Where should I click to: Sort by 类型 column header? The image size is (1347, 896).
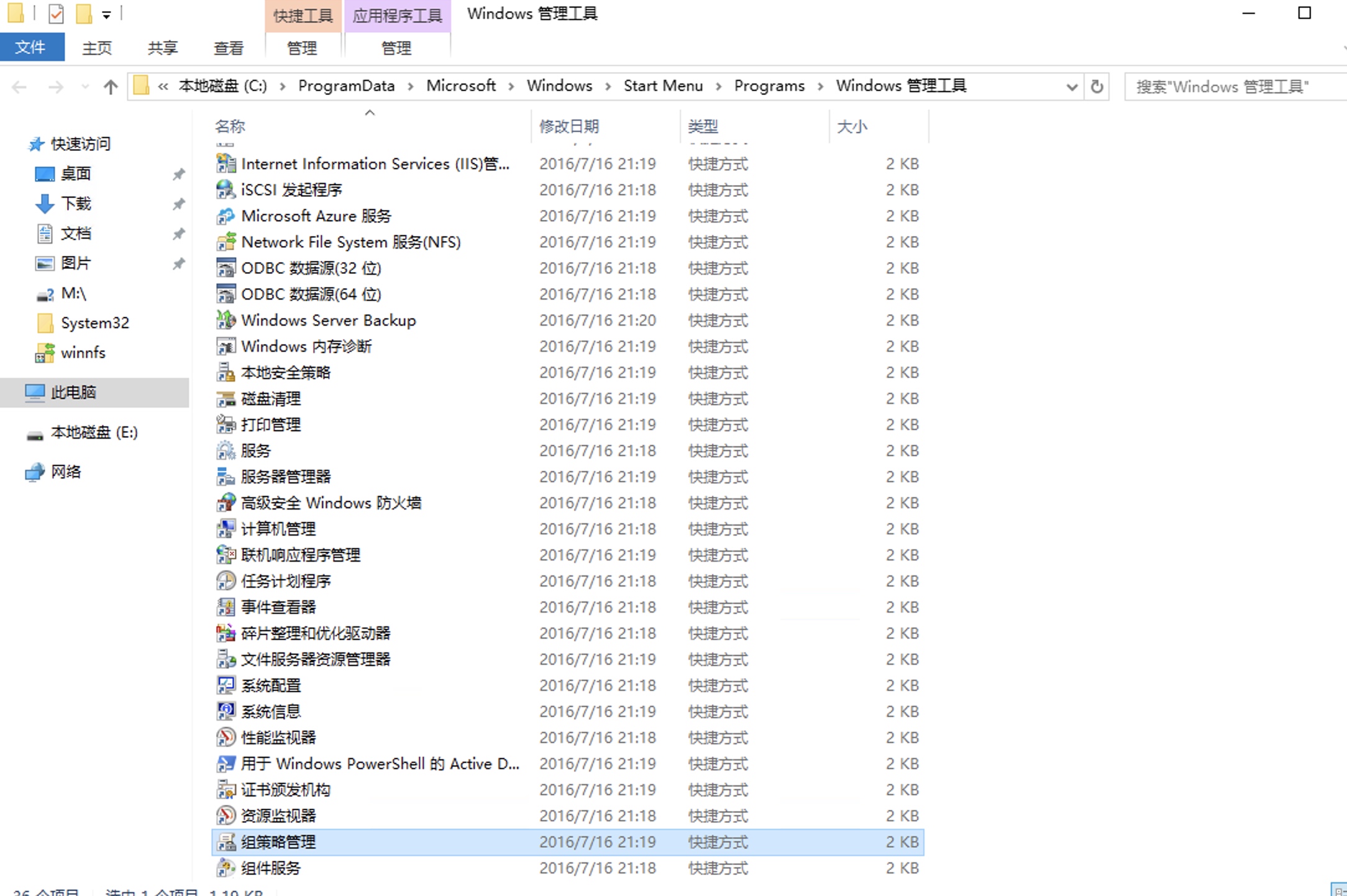tap(755, 126)
